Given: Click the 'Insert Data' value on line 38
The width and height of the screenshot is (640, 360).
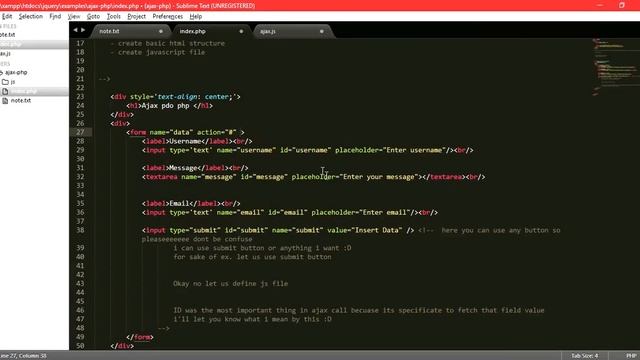Looking at the screenshot, I should coord(376,230).
